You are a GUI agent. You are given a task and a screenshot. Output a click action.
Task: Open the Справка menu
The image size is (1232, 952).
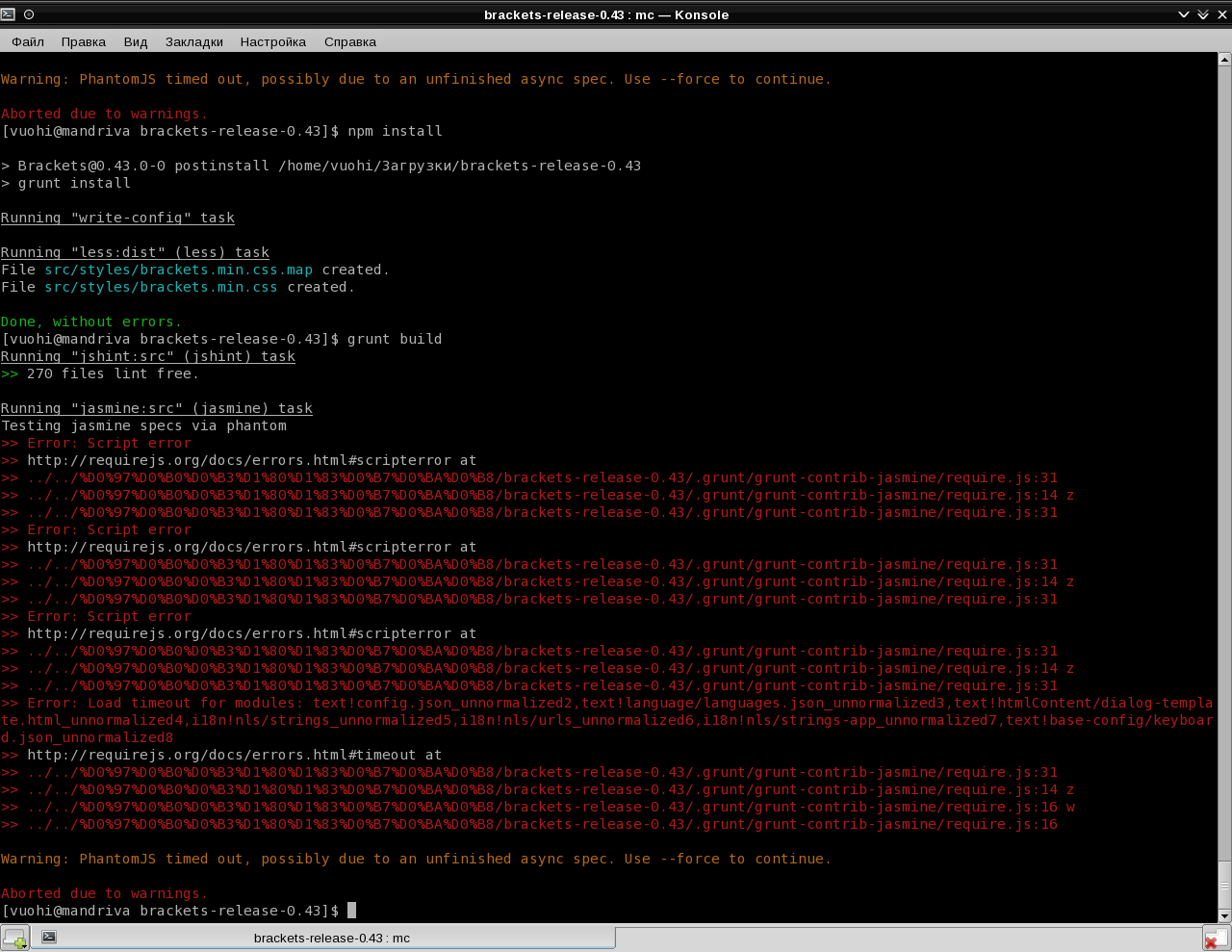(350, 41)
